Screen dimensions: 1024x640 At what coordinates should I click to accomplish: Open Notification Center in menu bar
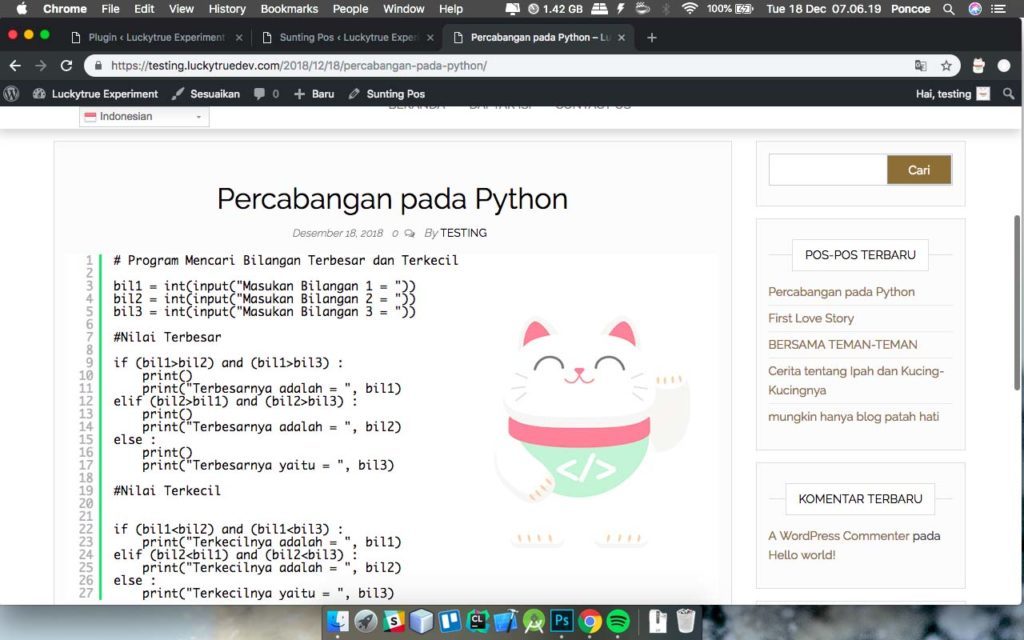[x=999, y=9]
